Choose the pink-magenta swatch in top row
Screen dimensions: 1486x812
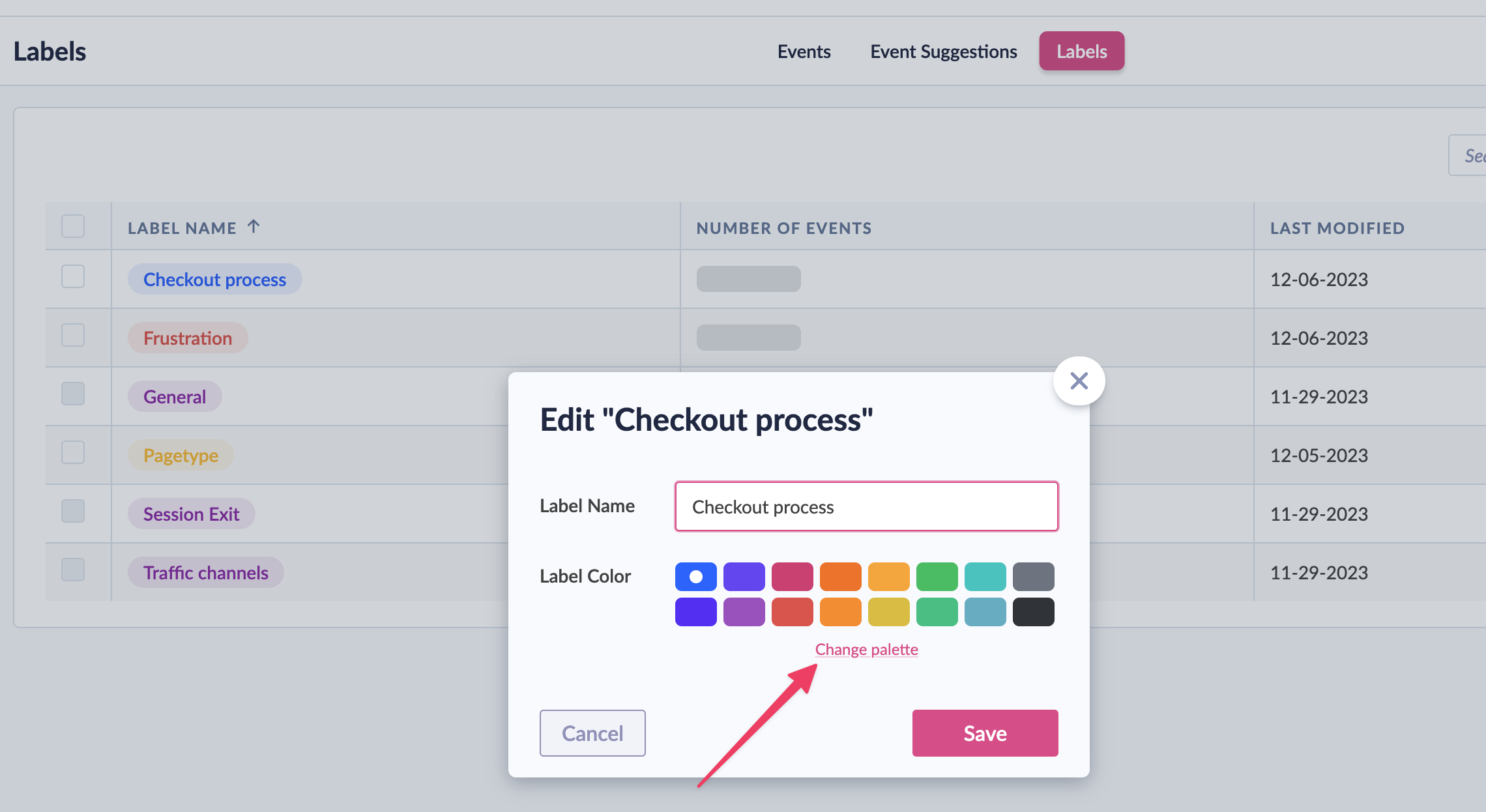point(792,576)
